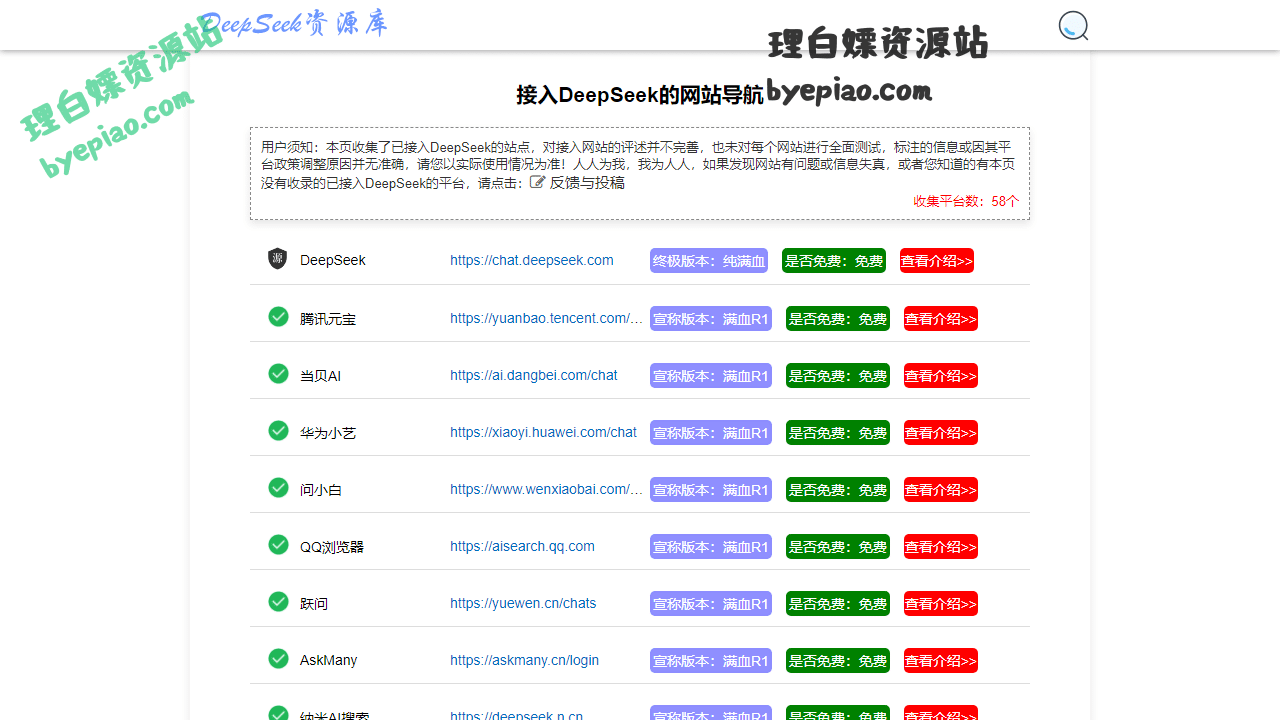The image size is (1280, 720).
Task: Click 宣称版本：满血R1 tag for QQ浏览器
Action: click(711, 547)
